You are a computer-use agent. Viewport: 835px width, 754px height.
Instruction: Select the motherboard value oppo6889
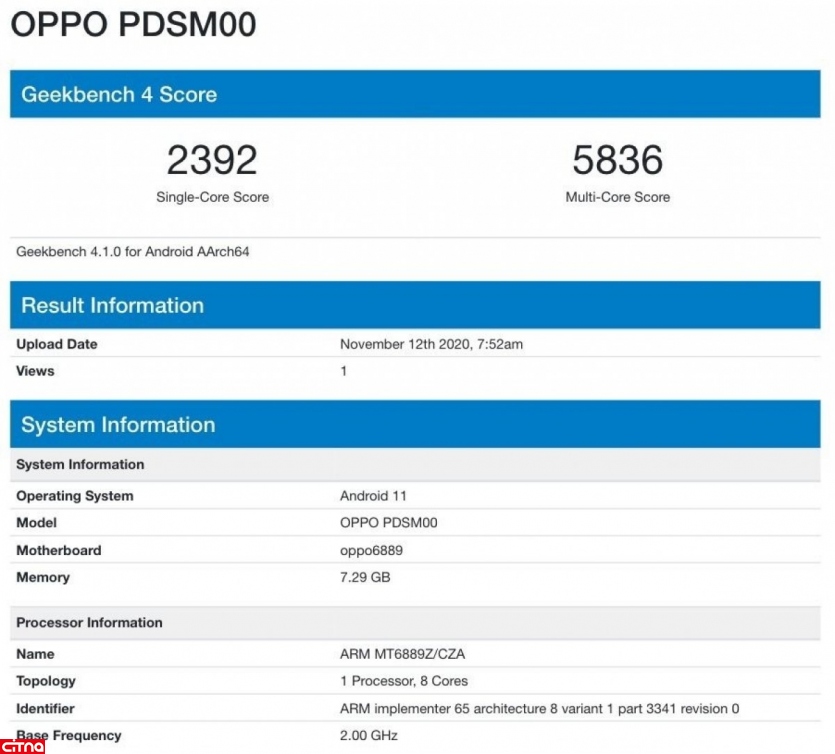pos(371,550)
